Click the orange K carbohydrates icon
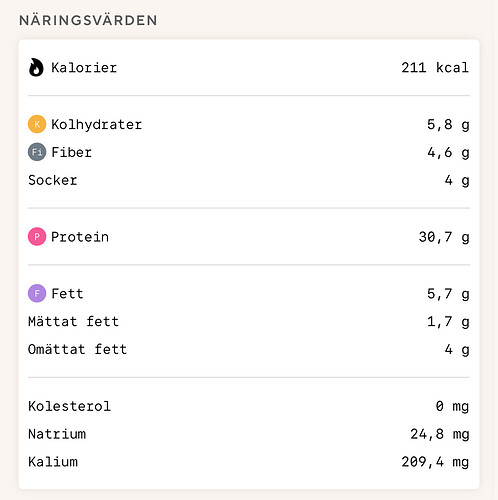Screen dimensions: 498x500 click(x=37, y=124)
